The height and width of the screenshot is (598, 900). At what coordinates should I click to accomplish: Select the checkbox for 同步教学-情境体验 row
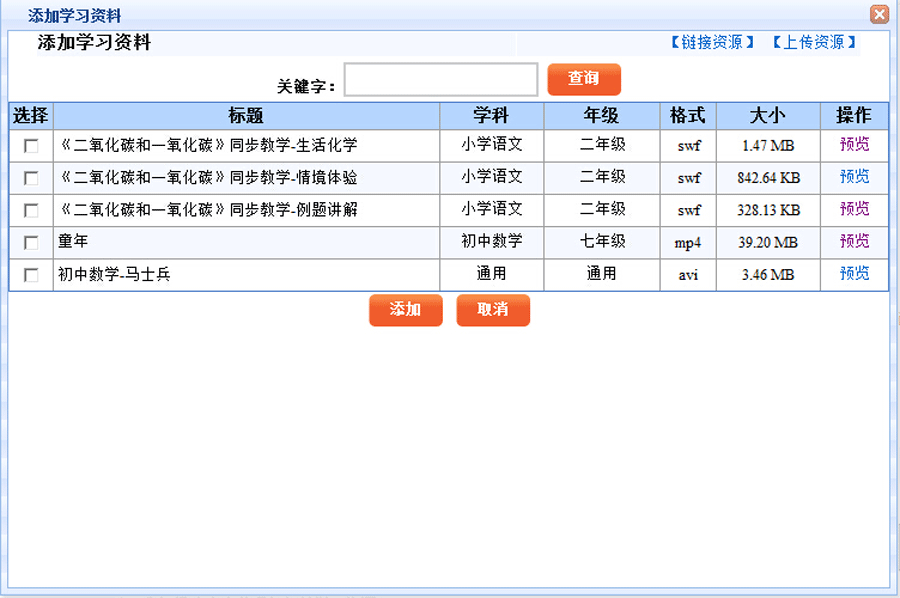31,178
